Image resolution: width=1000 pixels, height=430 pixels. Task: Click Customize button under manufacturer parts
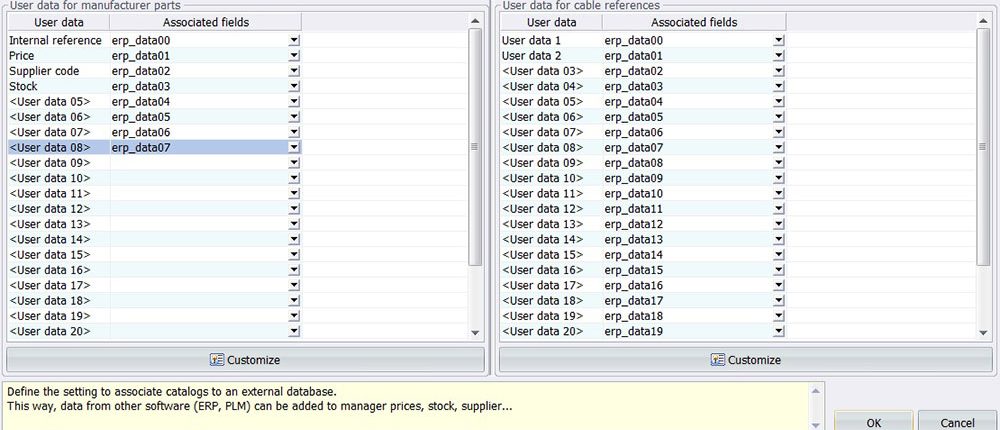246,360
